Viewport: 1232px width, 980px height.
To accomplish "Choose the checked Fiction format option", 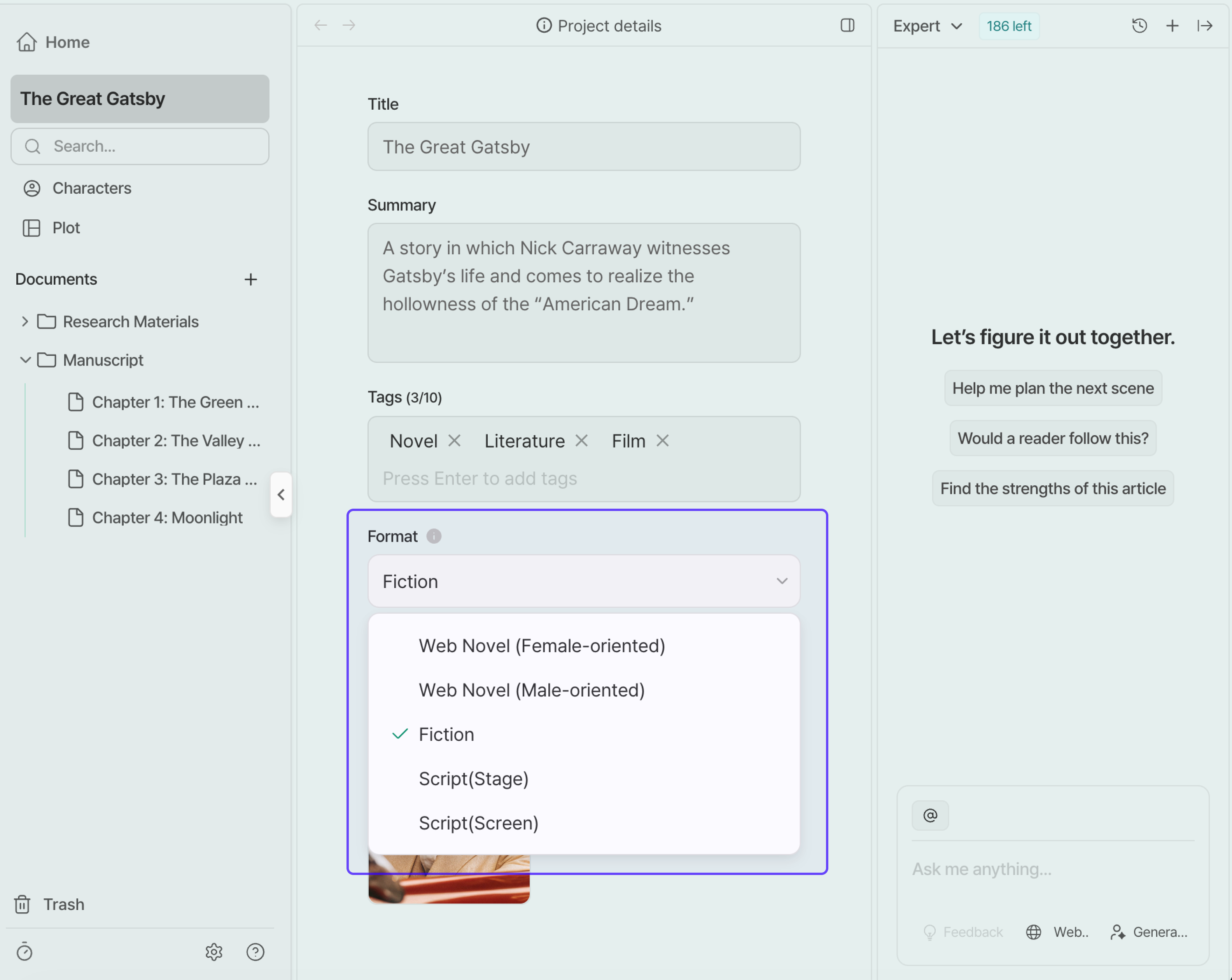I will click(584, 734).
